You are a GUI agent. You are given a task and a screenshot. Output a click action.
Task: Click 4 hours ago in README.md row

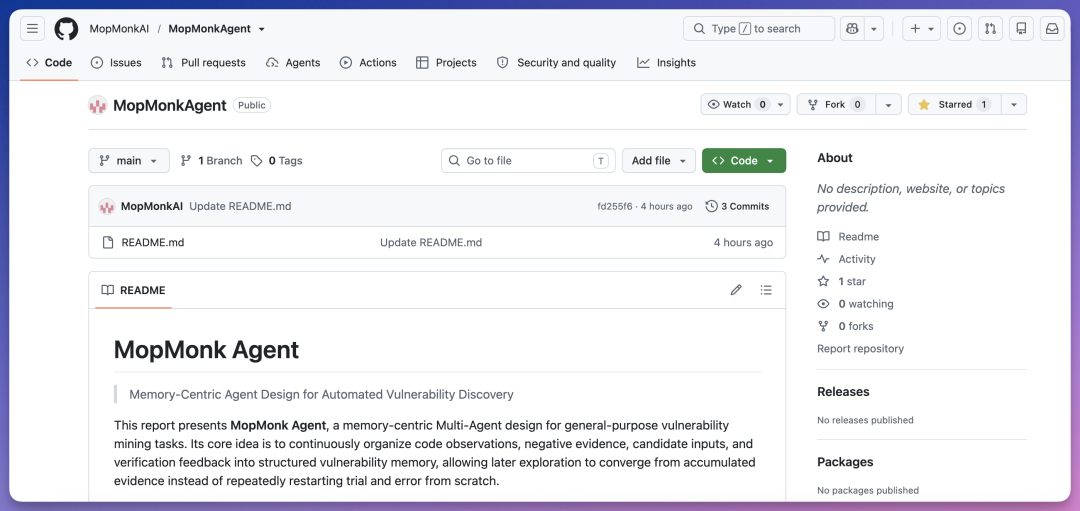point(743,242)
